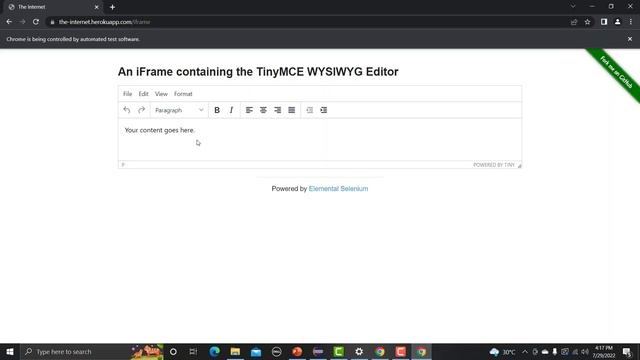Dismiss the automated test software banner

click(x=630, y=39)
